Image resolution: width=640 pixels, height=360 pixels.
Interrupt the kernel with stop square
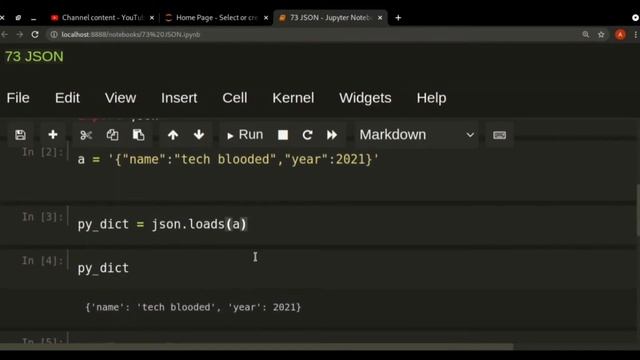point(283,135)
